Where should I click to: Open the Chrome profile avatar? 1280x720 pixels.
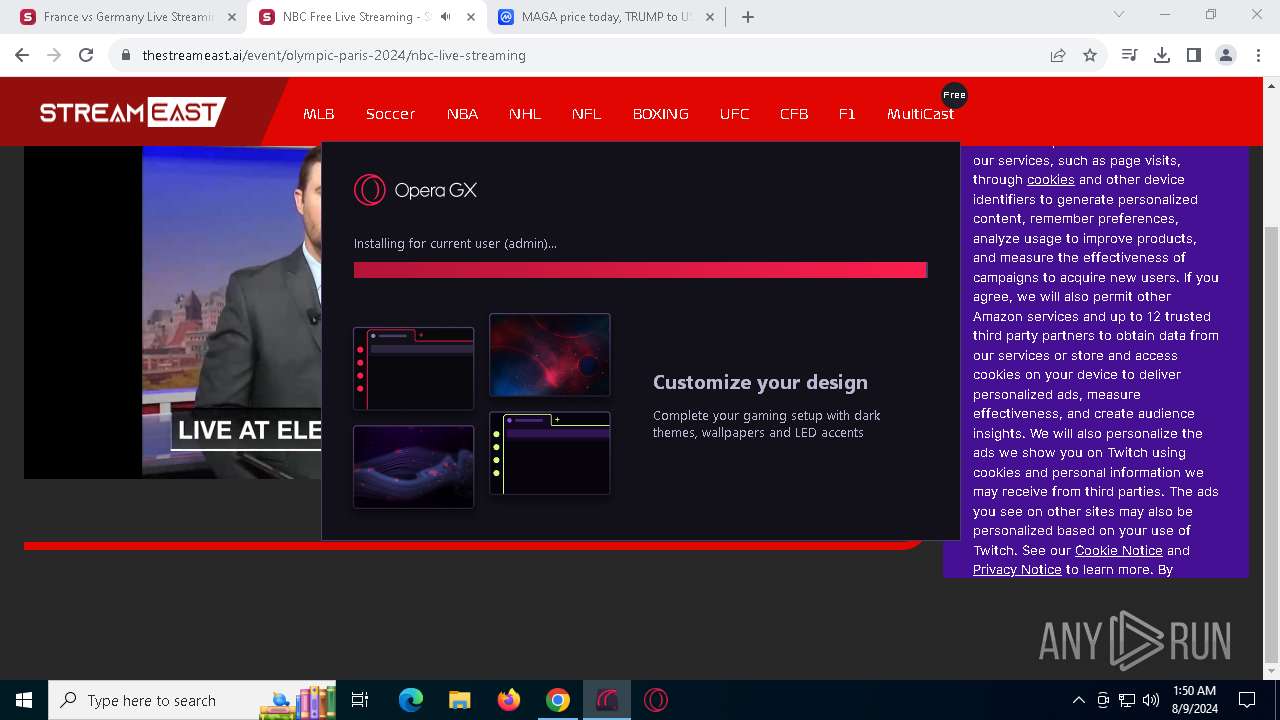(x=1226, y=55)
